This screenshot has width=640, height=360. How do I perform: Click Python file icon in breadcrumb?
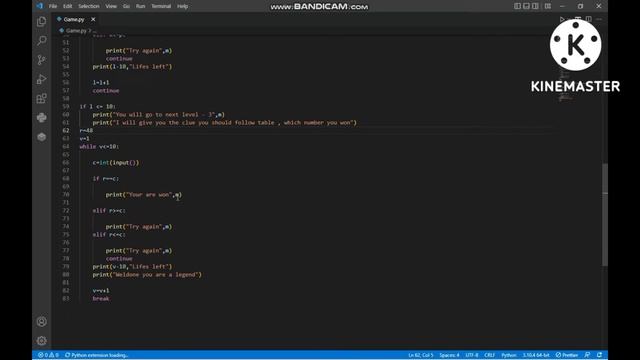(x=61, y=31)
